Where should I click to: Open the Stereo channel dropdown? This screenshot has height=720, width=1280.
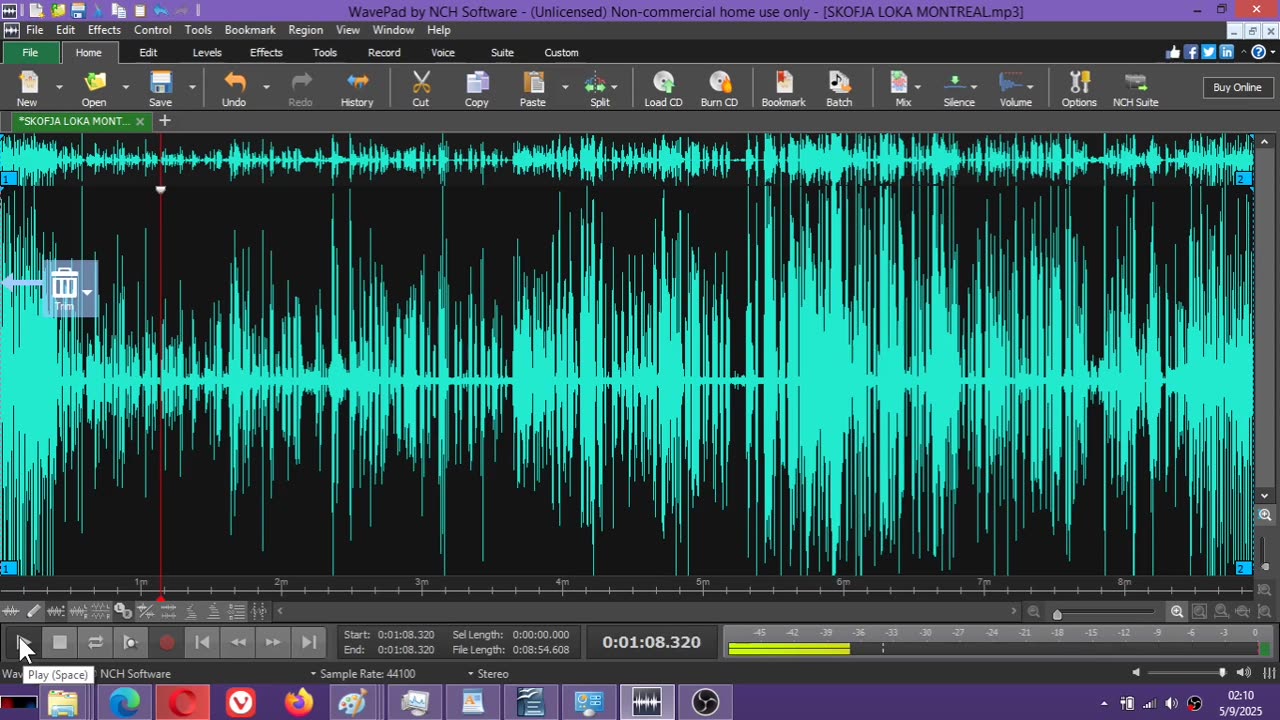488,674
